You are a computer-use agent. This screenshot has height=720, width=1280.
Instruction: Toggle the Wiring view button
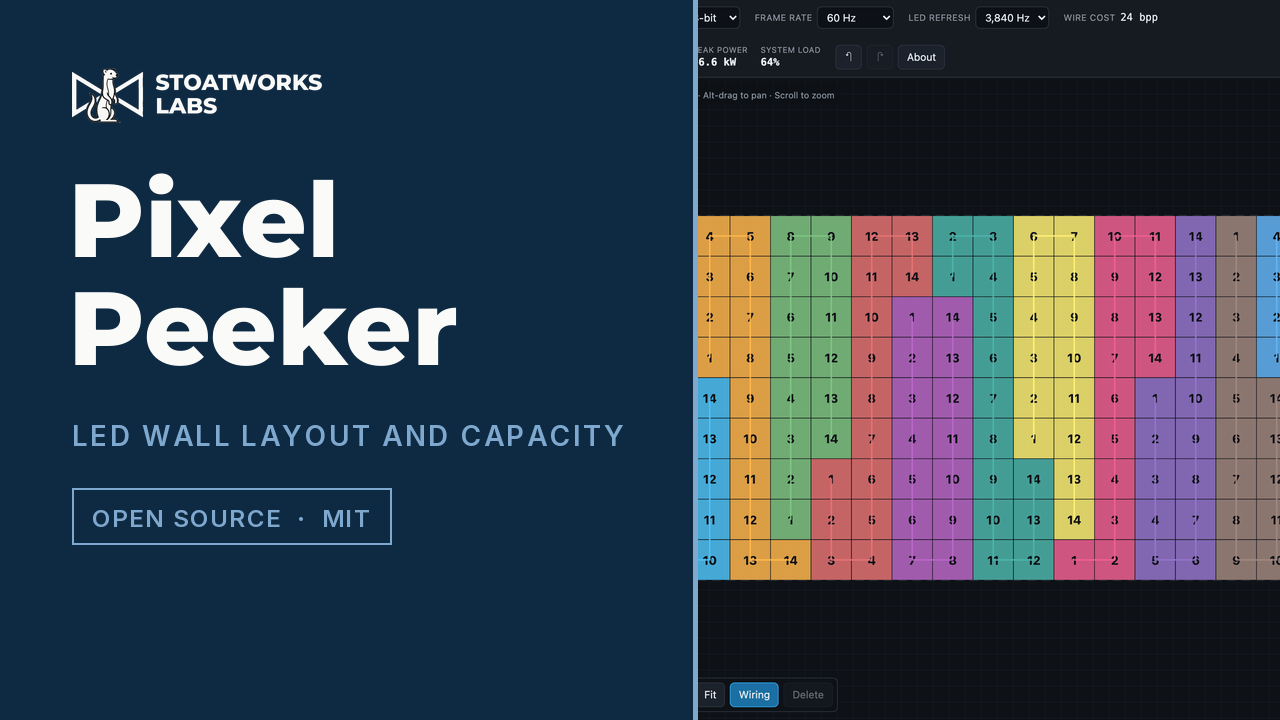[x=754, y=695]
